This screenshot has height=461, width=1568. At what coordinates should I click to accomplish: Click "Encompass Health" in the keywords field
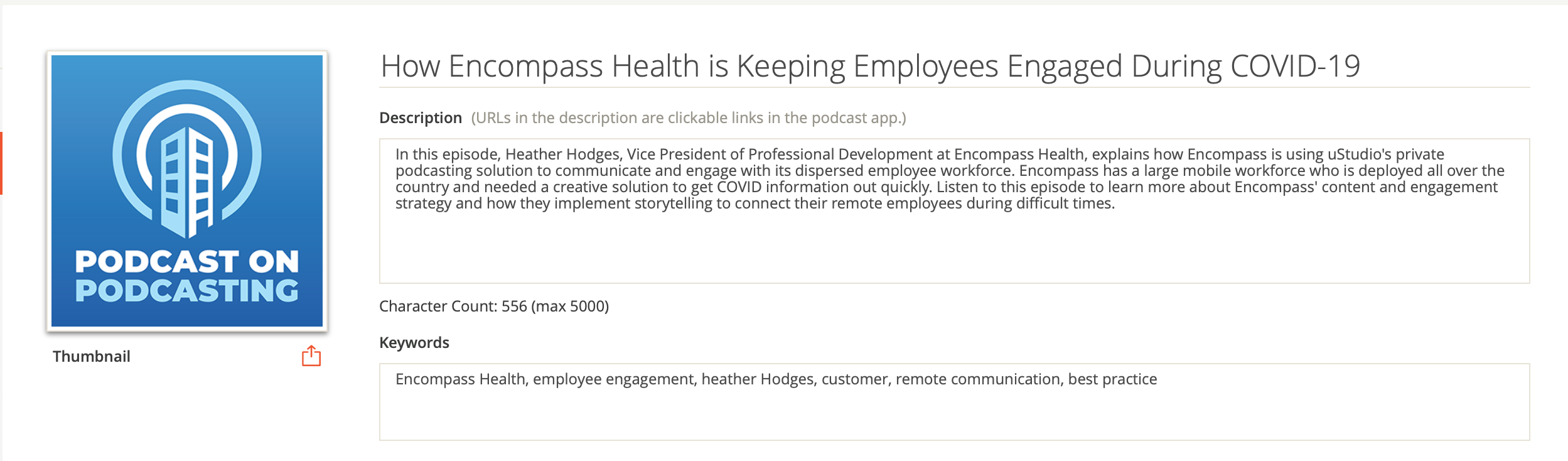[461, 379]
